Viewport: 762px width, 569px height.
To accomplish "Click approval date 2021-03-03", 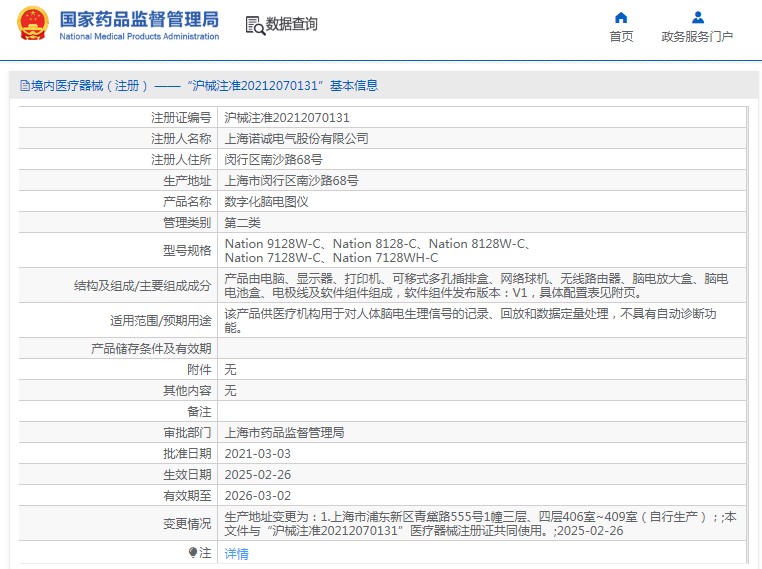I will click(258, 453).
